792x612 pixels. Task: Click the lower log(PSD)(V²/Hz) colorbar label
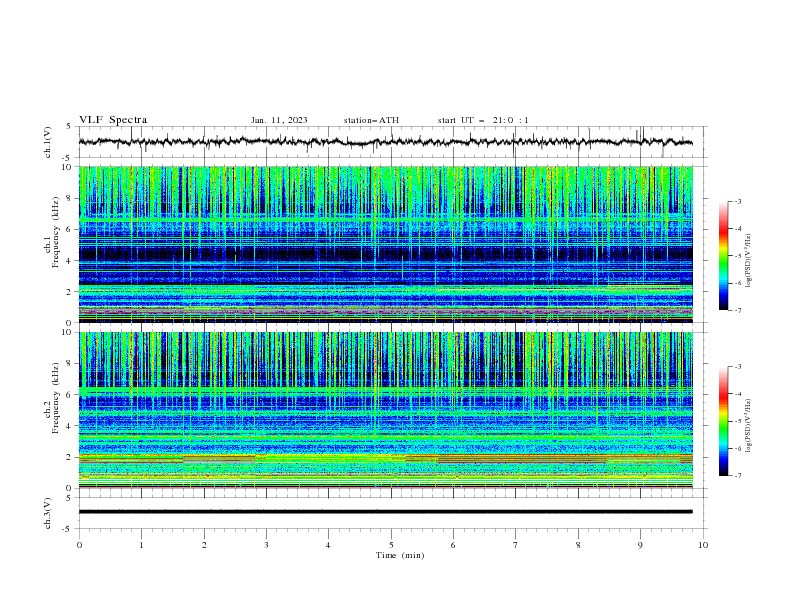(x=749, y=426)
